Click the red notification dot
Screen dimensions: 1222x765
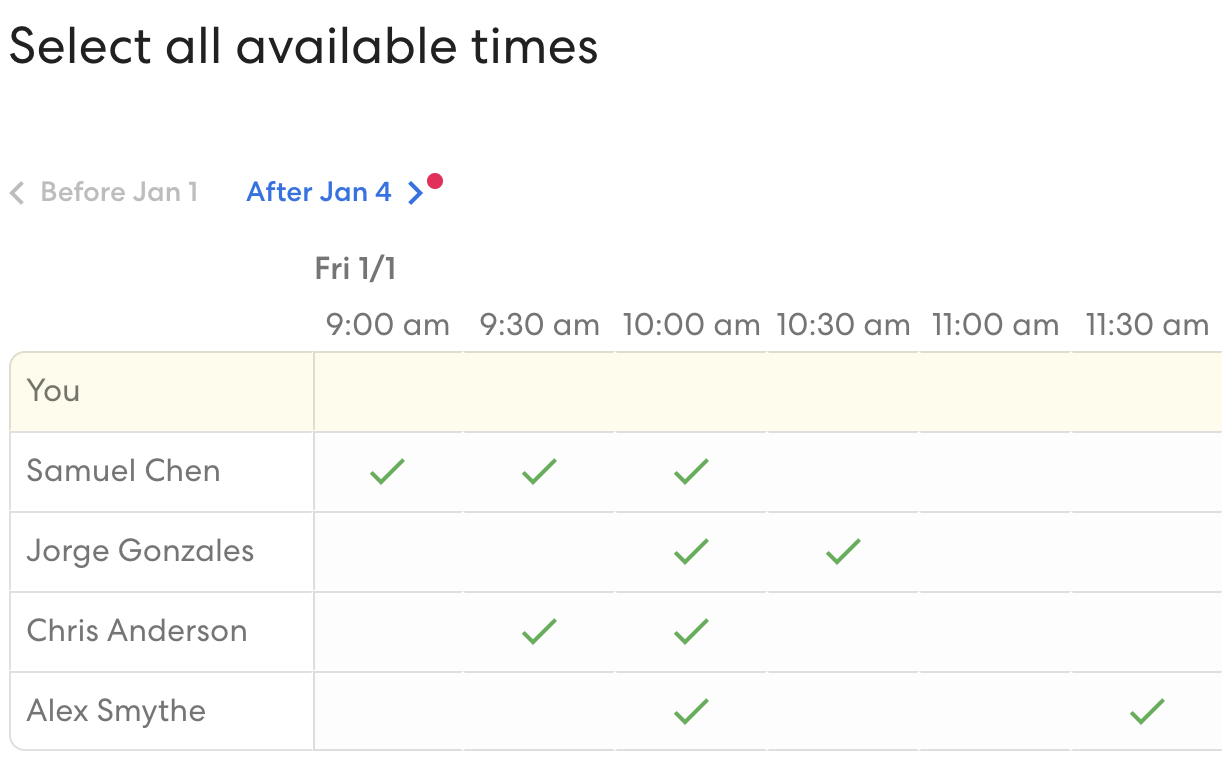coord(434,181)
